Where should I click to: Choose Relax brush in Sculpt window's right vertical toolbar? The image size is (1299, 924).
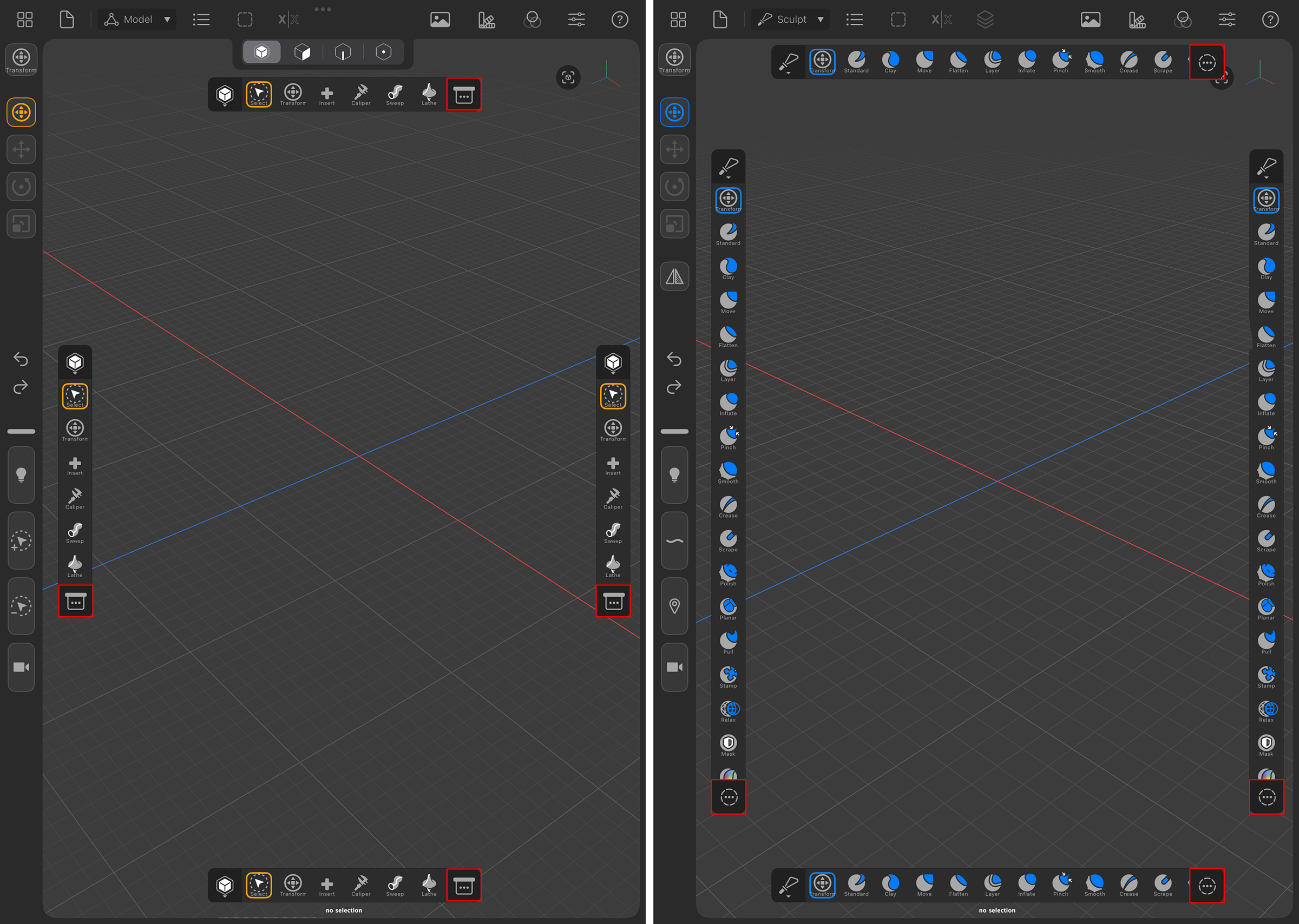1266,711
